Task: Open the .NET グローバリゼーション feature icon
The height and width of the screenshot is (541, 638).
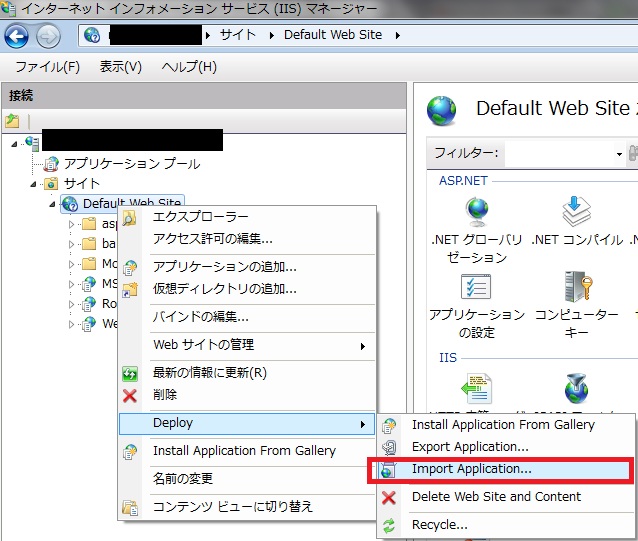Action: click(476, 212)
